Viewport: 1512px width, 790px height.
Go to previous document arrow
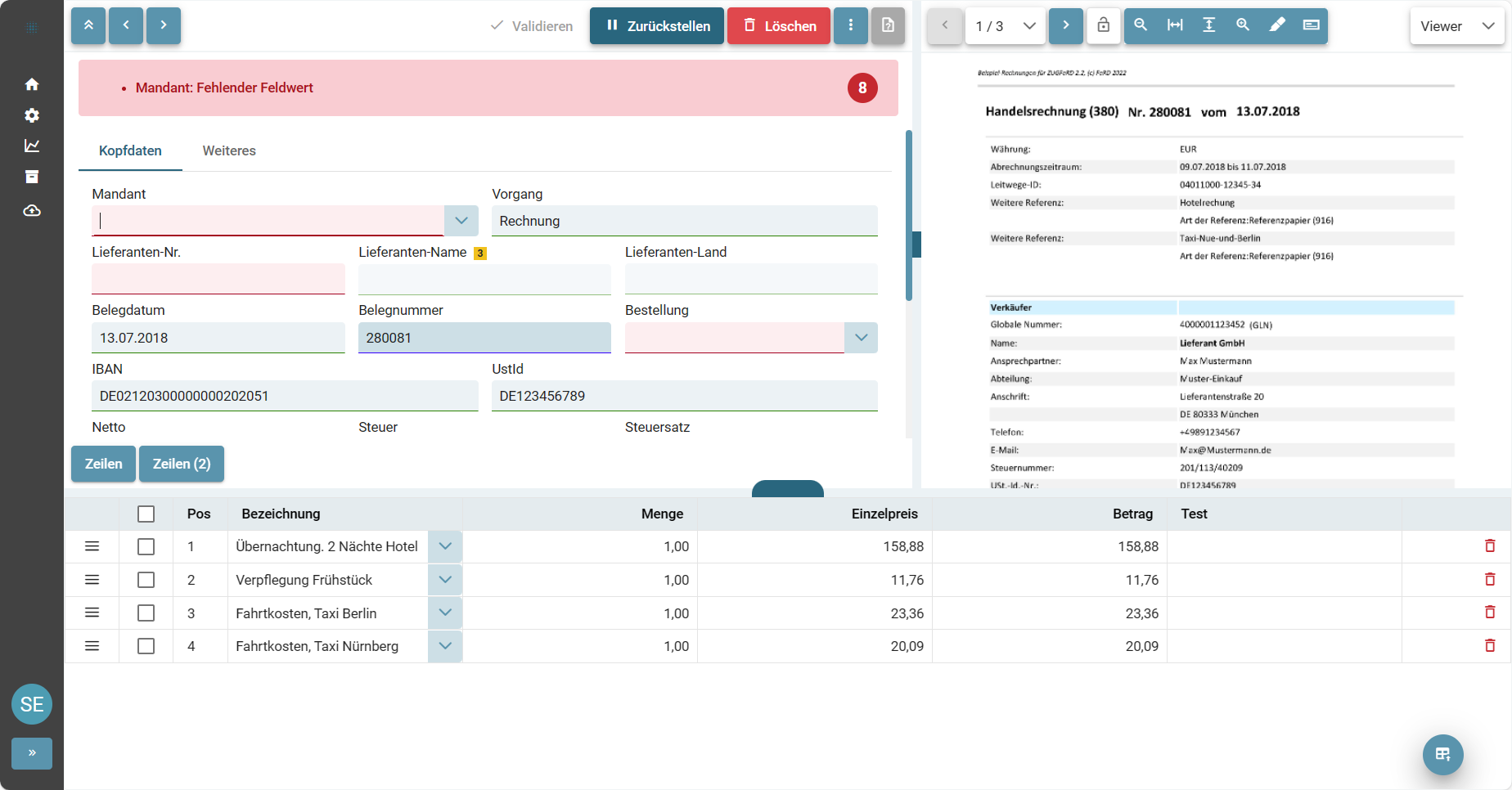pos(126,25)
